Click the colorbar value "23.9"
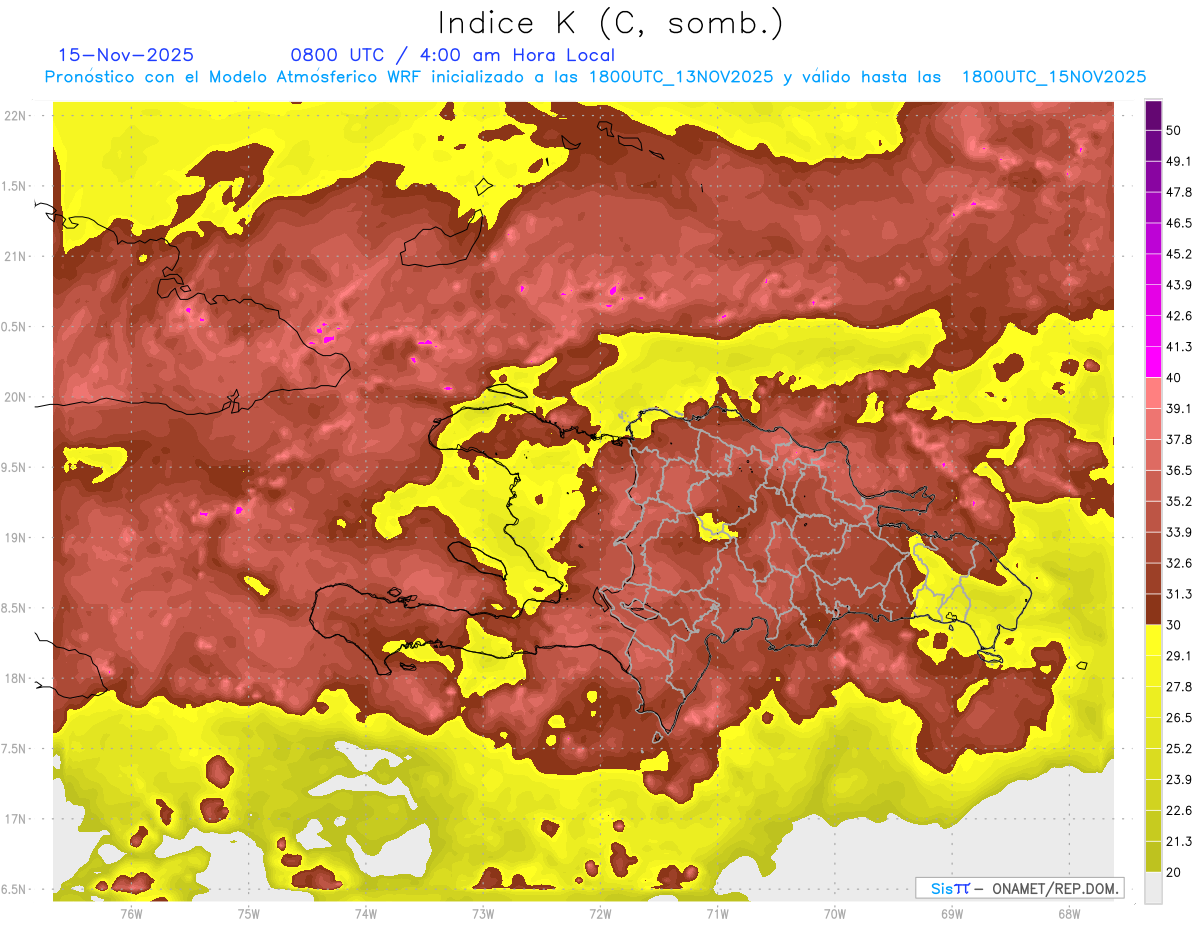This screenshot has height=927, width=1200. coord(1178,780)
